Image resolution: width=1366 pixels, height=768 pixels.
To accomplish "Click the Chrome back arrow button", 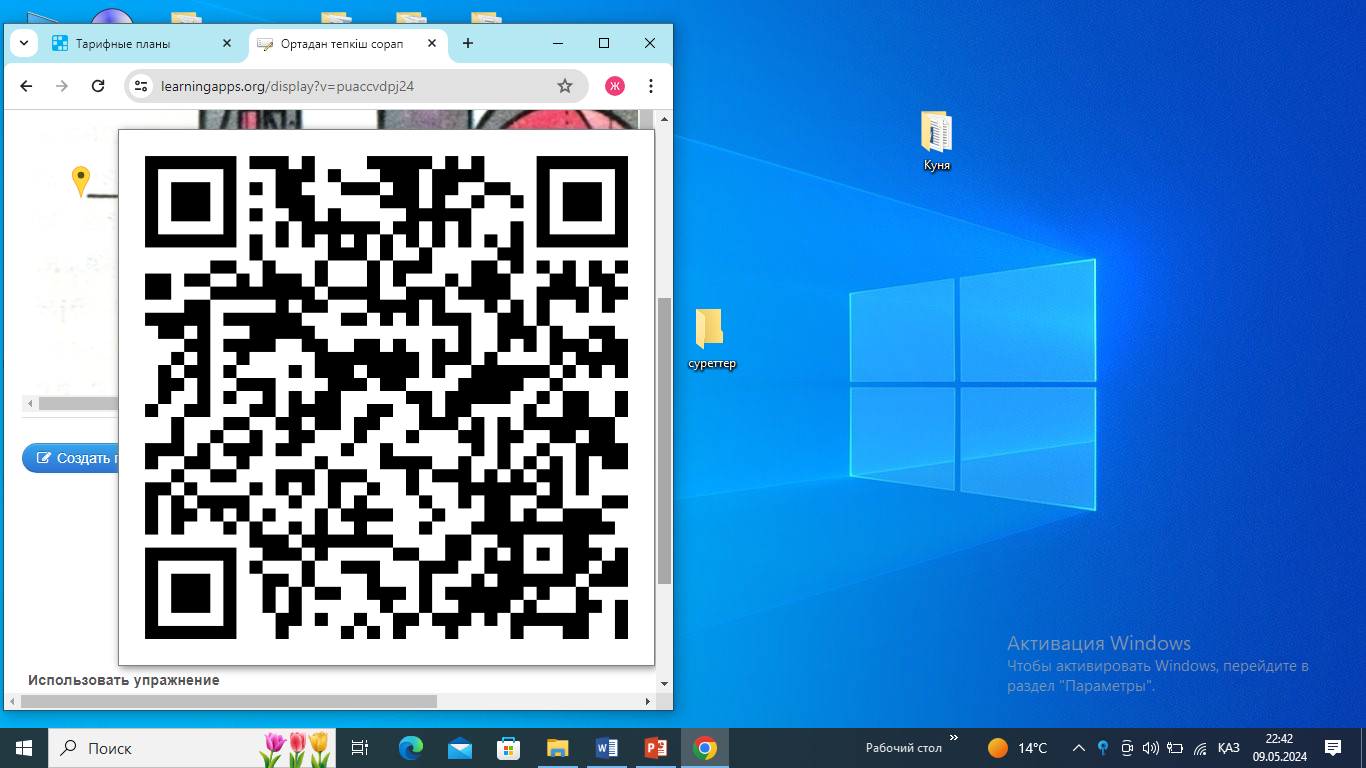I will pyautogui.click(x=26, y=86).
